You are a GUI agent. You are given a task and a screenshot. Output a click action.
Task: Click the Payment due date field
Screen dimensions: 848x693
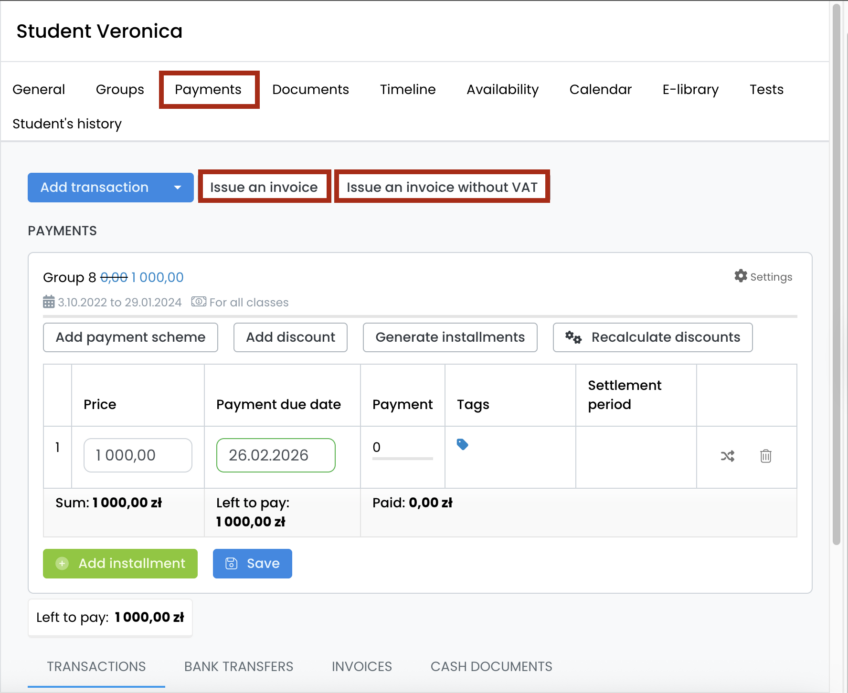pos(275,456)
